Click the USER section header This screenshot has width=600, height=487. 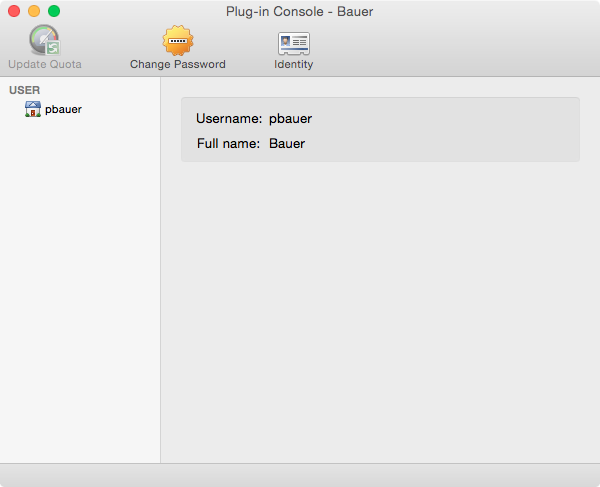(x=24, y=90)
